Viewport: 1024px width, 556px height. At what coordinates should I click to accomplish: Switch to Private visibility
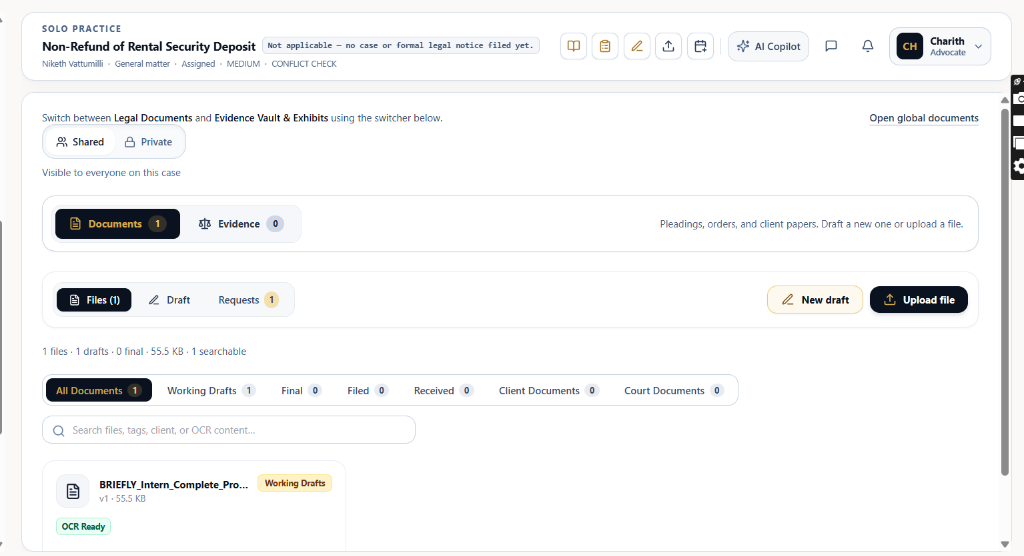(x=148, y=142)
